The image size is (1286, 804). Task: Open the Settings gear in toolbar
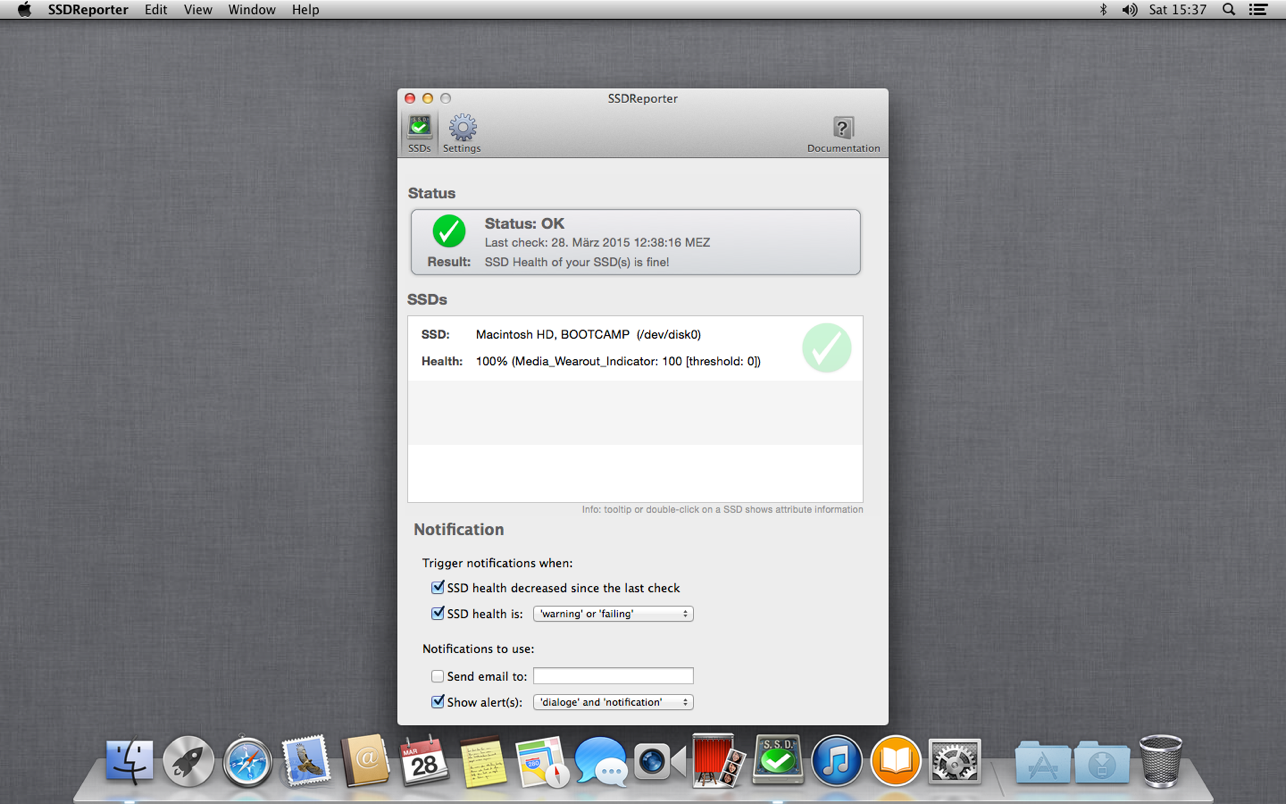(462, 133)
